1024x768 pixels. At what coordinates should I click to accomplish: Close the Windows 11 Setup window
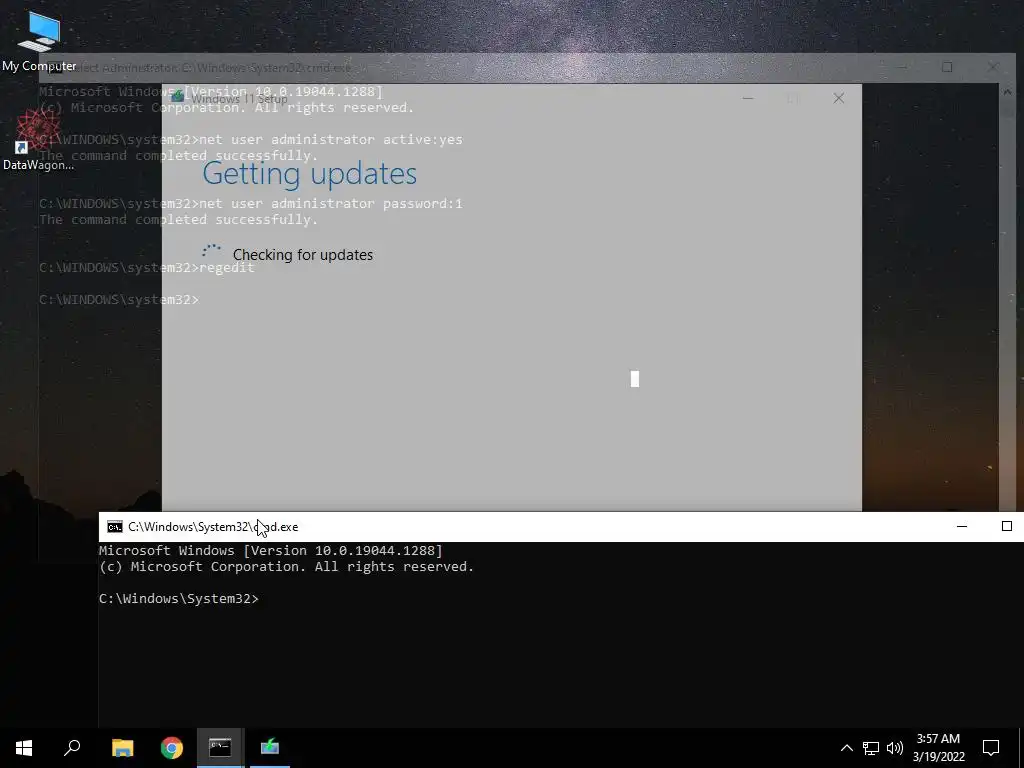pos(839,99)
